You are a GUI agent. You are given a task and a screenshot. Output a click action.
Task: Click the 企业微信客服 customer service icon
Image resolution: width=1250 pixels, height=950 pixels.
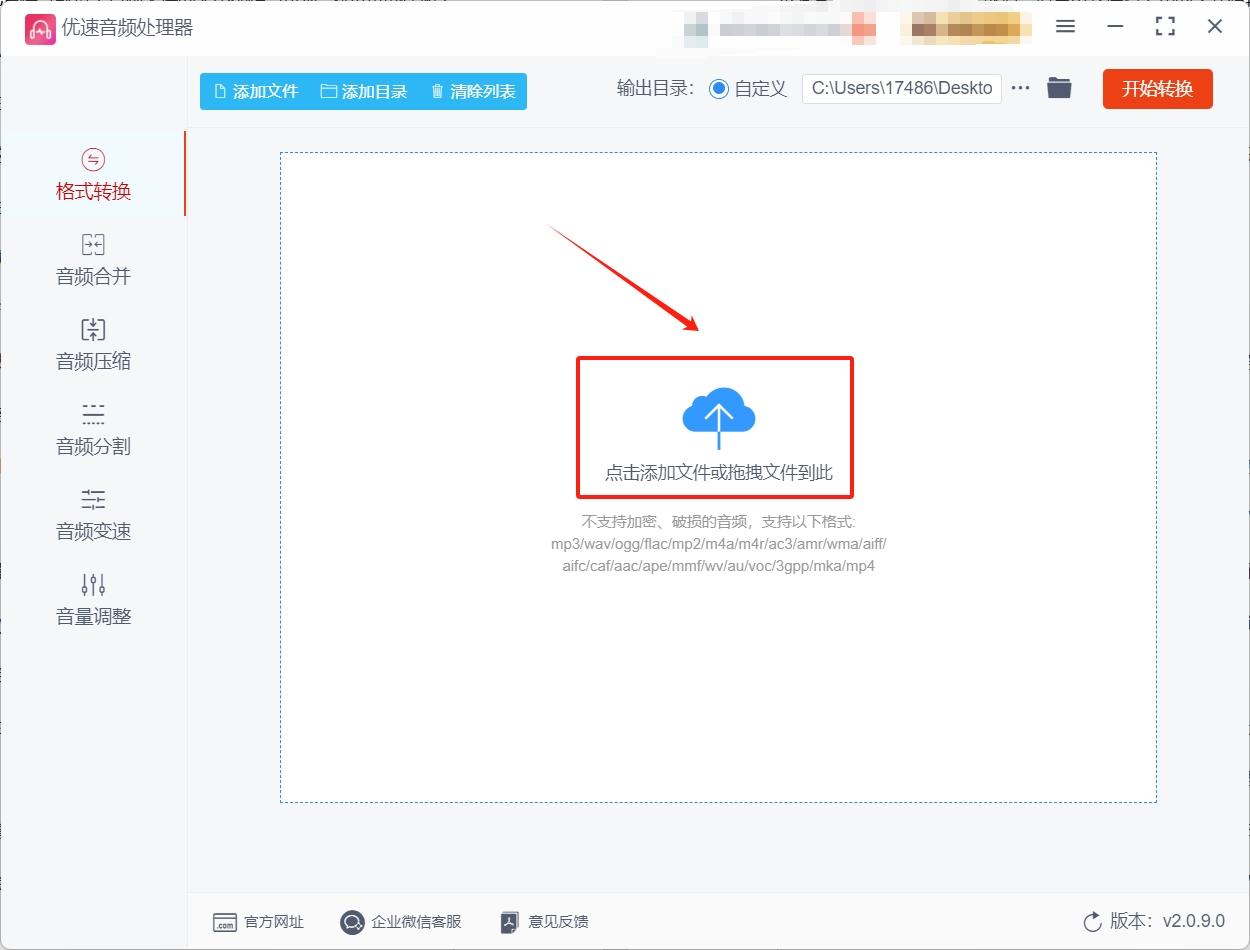point(351,922)
